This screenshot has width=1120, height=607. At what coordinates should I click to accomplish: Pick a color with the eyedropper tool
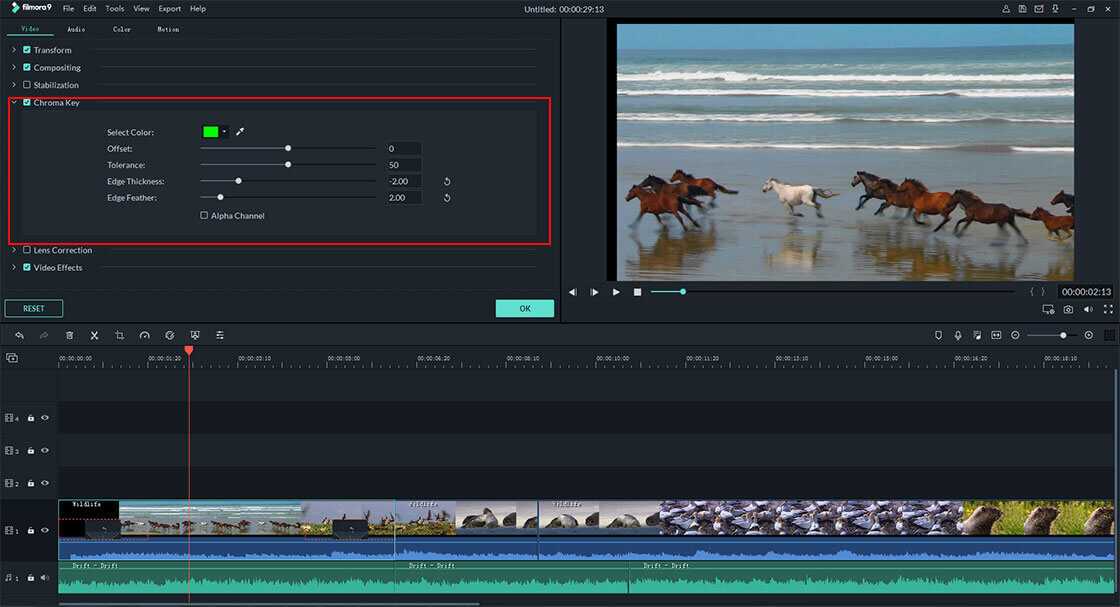[x=240, y=131]
